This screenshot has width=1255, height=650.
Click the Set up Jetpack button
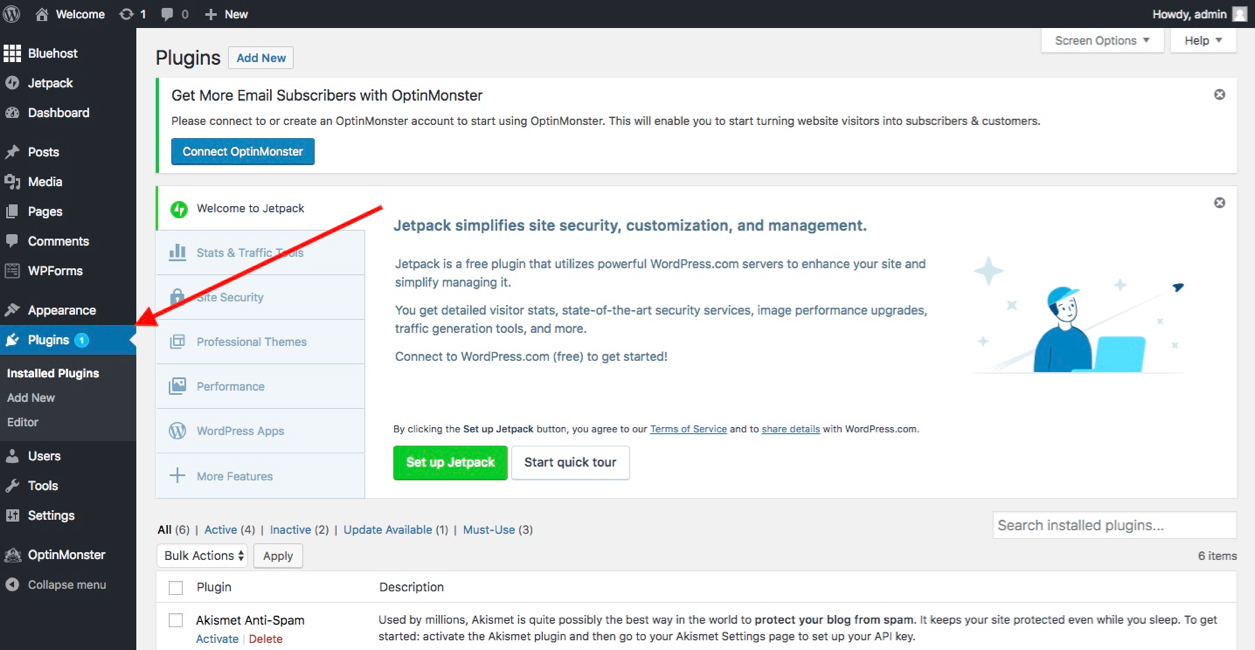coord(450,462)
